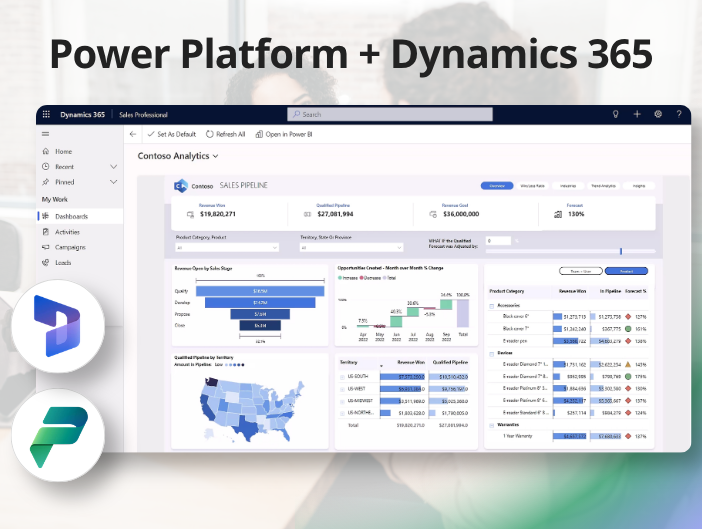The height and width of the screenshot is (529, 702).
Task: Click the Dynamics 365 title text
Action: coord(82,115)
